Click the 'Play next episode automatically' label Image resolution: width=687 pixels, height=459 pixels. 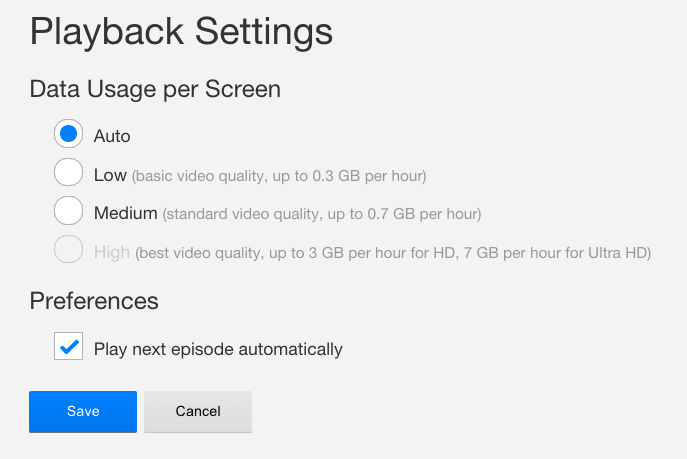click(x=218, y=349)
